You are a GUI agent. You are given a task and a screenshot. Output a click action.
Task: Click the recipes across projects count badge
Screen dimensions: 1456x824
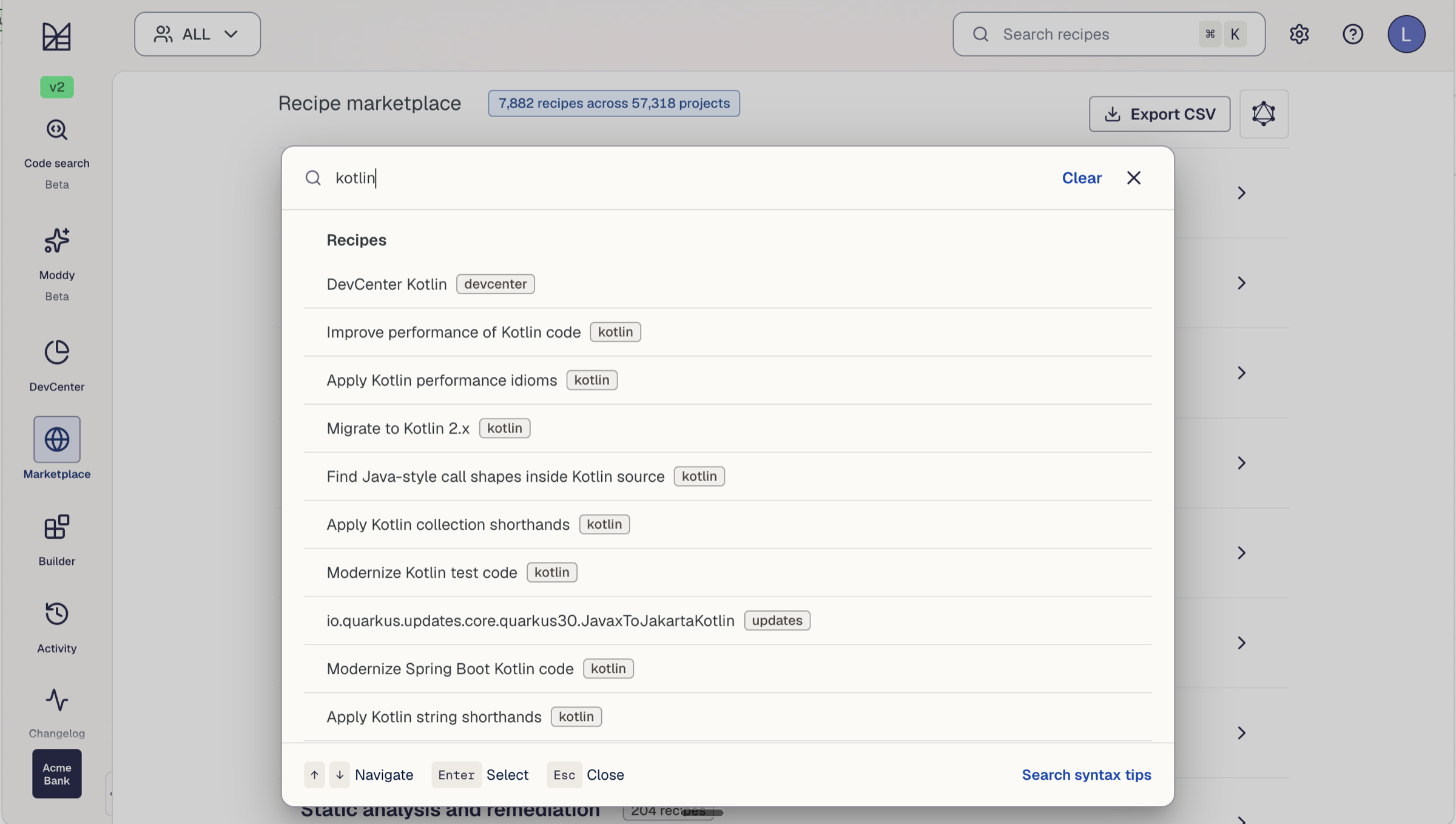tap(613, 103)
